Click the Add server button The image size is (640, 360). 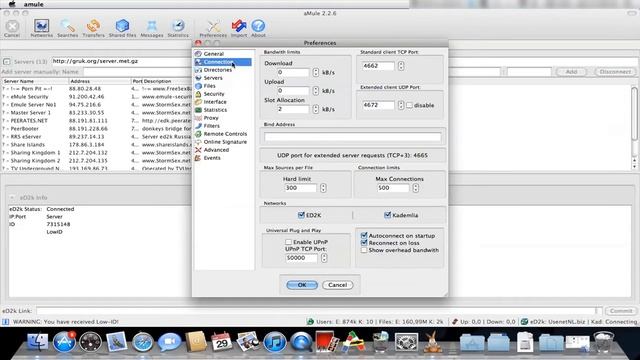[571, 72]
